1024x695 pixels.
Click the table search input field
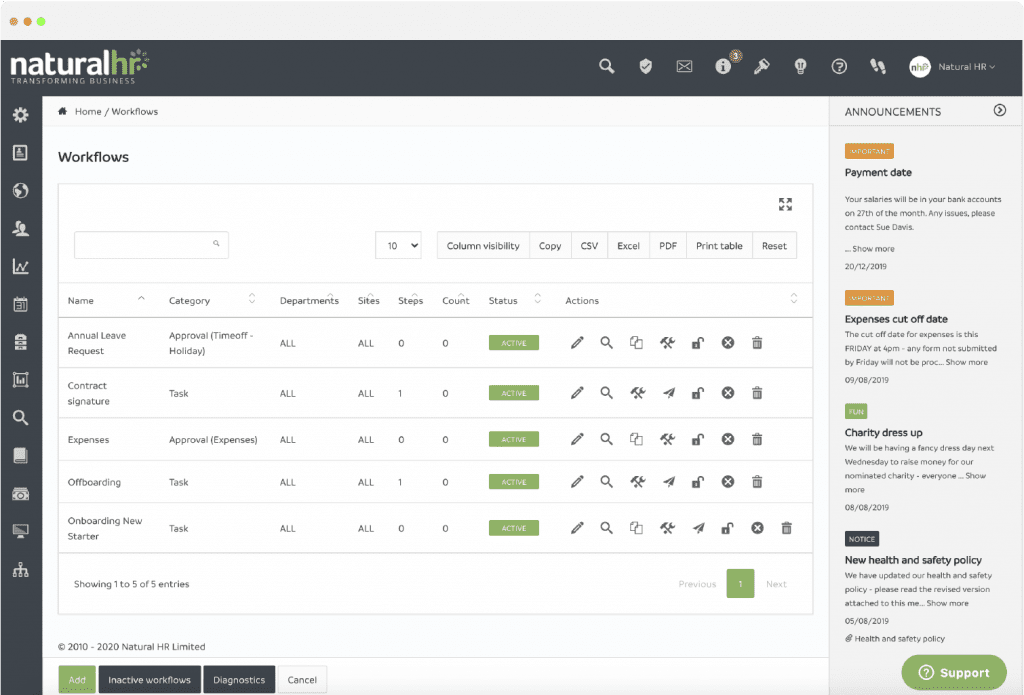150,244
